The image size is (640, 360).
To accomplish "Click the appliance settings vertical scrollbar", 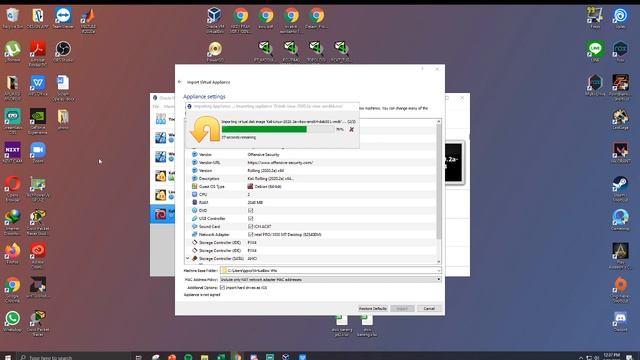I will [439, 182].
